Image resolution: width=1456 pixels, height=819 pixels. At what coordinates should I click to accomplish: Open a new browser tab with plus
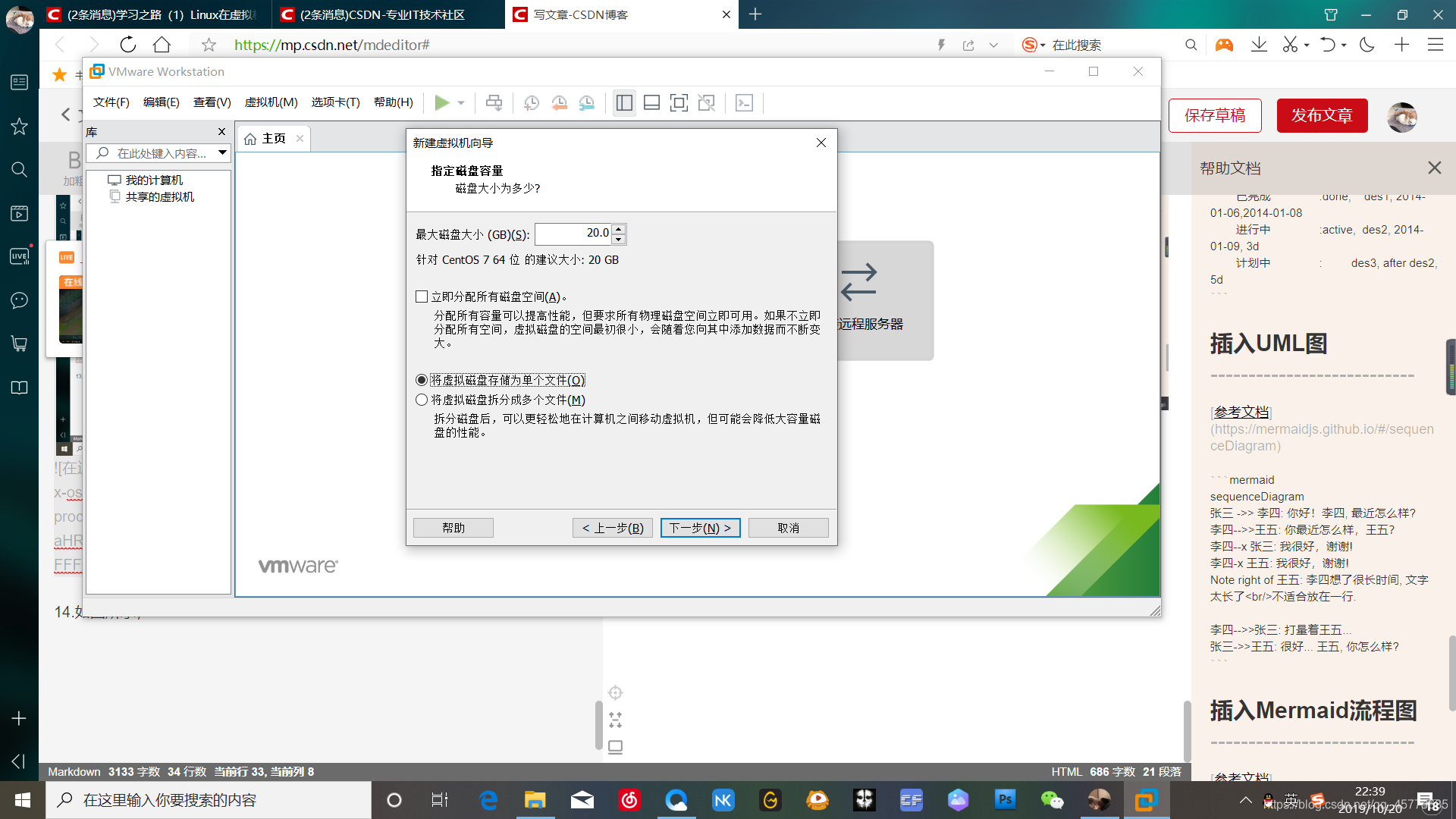coord(755,14)
